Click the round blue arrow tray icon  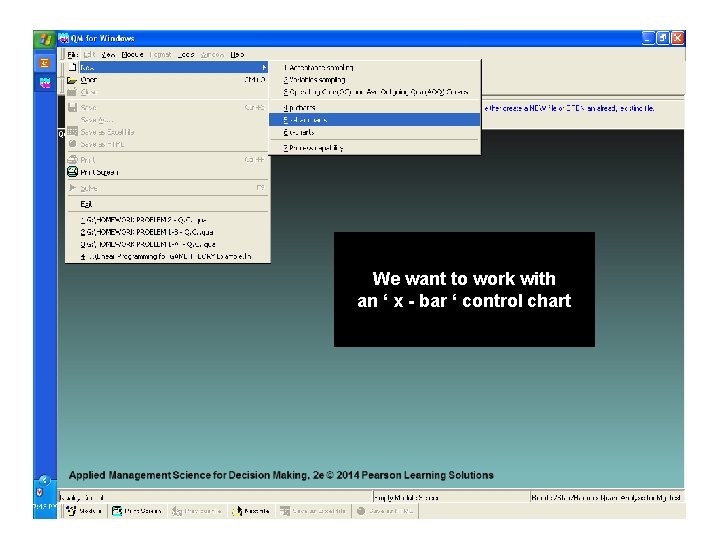coord(44,480)
